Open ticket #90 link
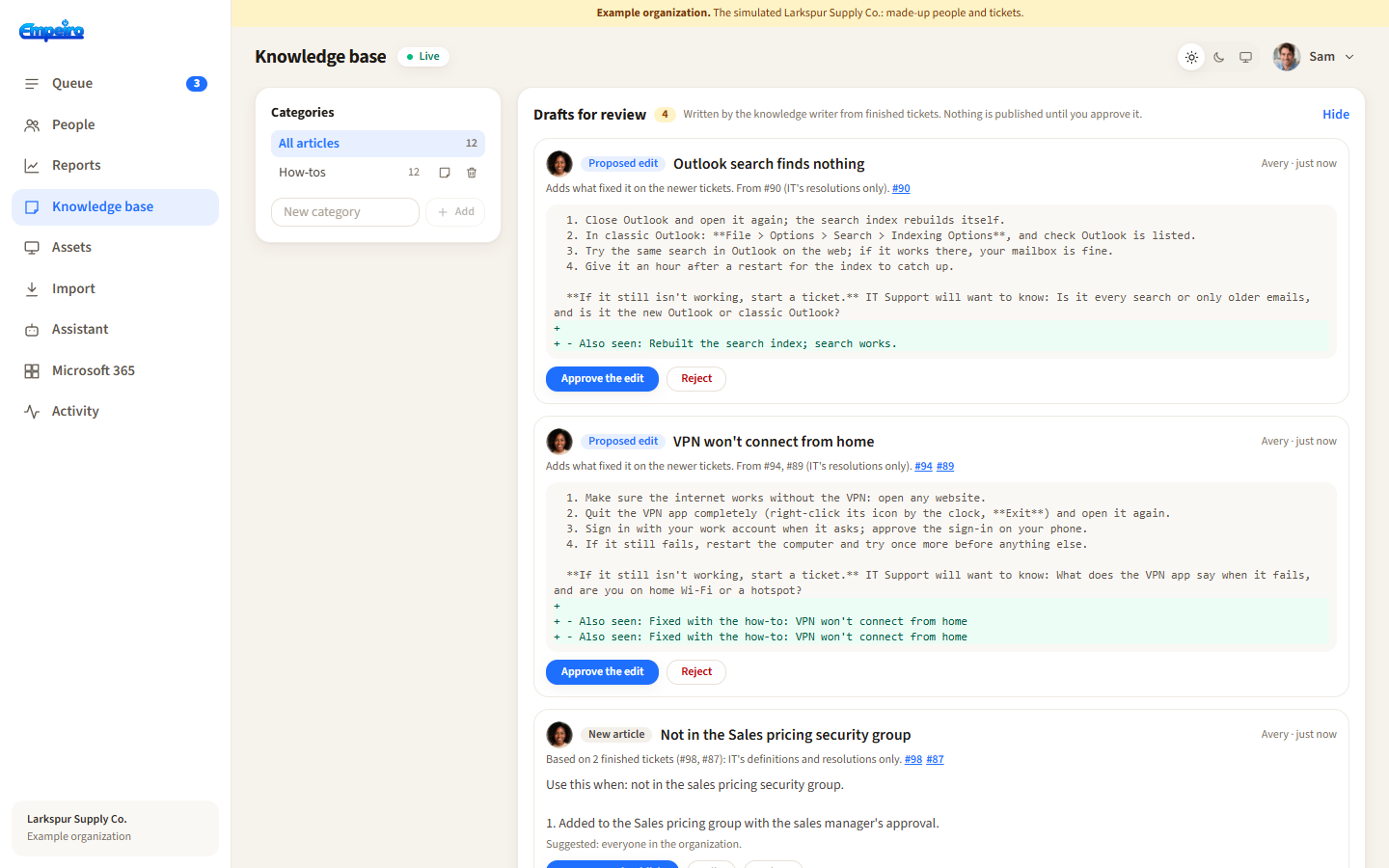The width and height of the screenshot is (1389, 868). (901, 189)
